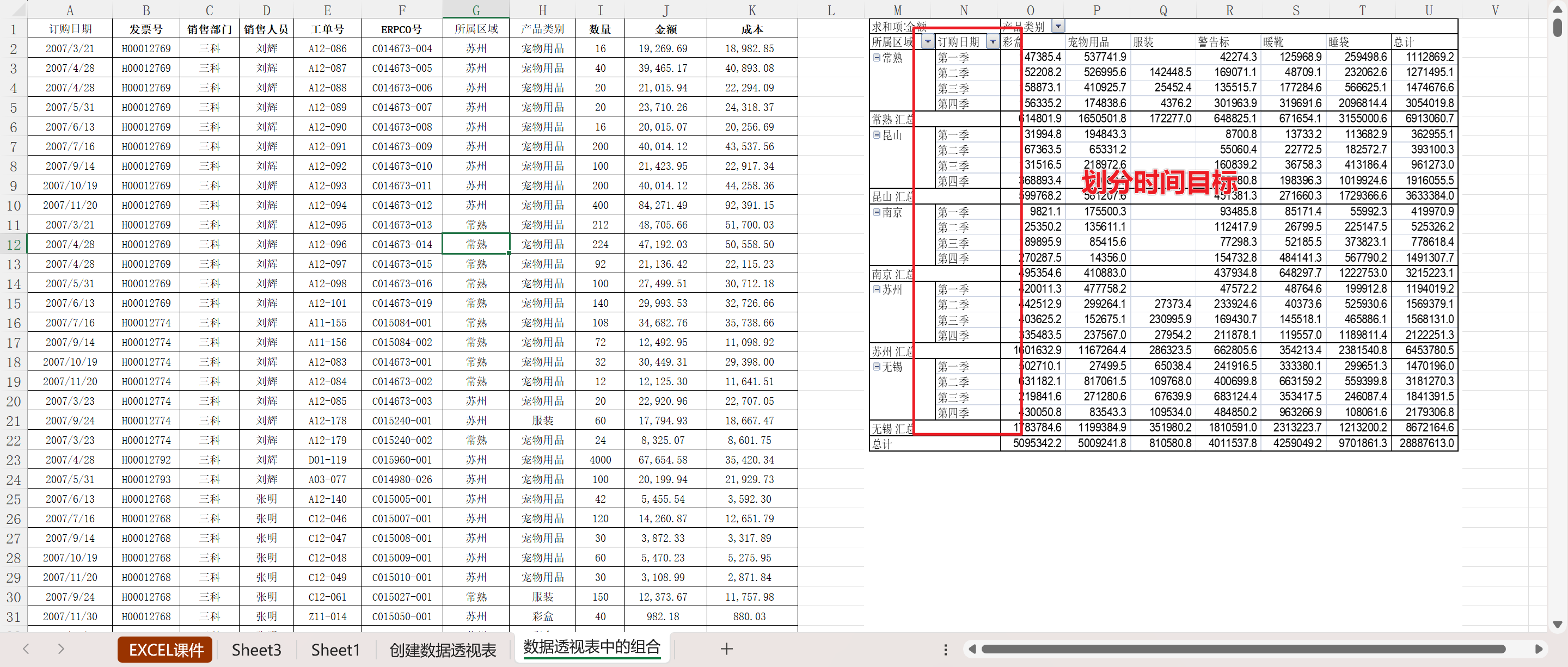Click horizontal scrollbar right arrow
This screenshot has width=1568, height=667.
pyautogui.click(x=1538, y=650)
